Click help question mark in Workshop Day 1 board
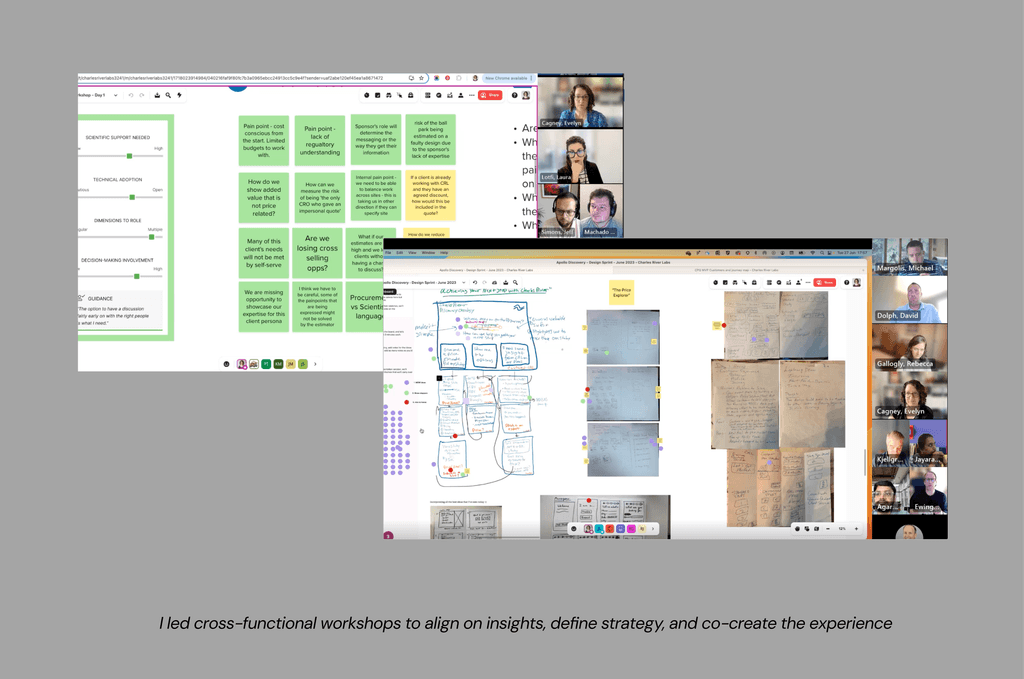Screen dimensions: 1024x679 click(515, 95)
